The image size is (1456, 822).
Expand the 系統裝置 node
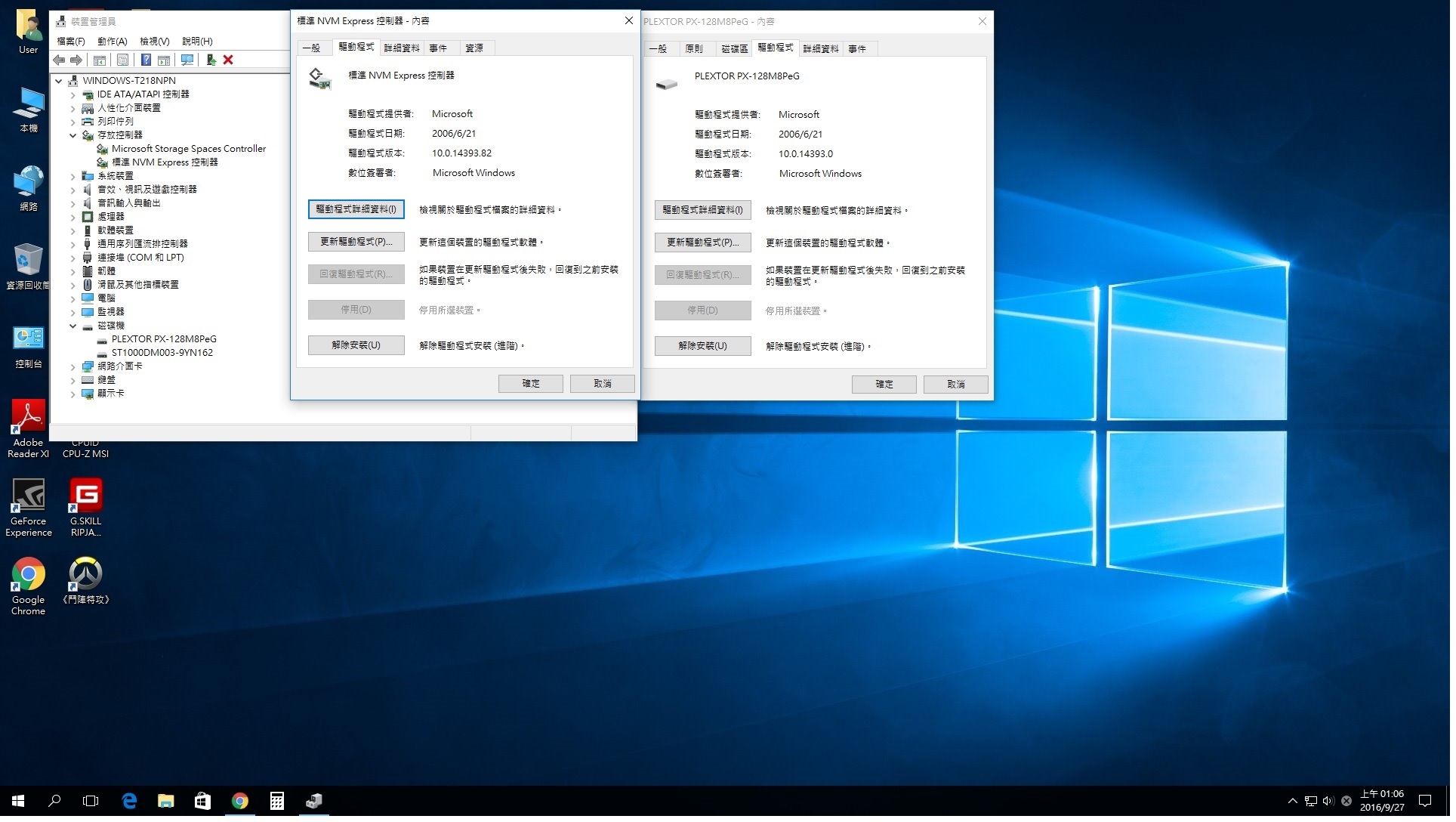73,177
